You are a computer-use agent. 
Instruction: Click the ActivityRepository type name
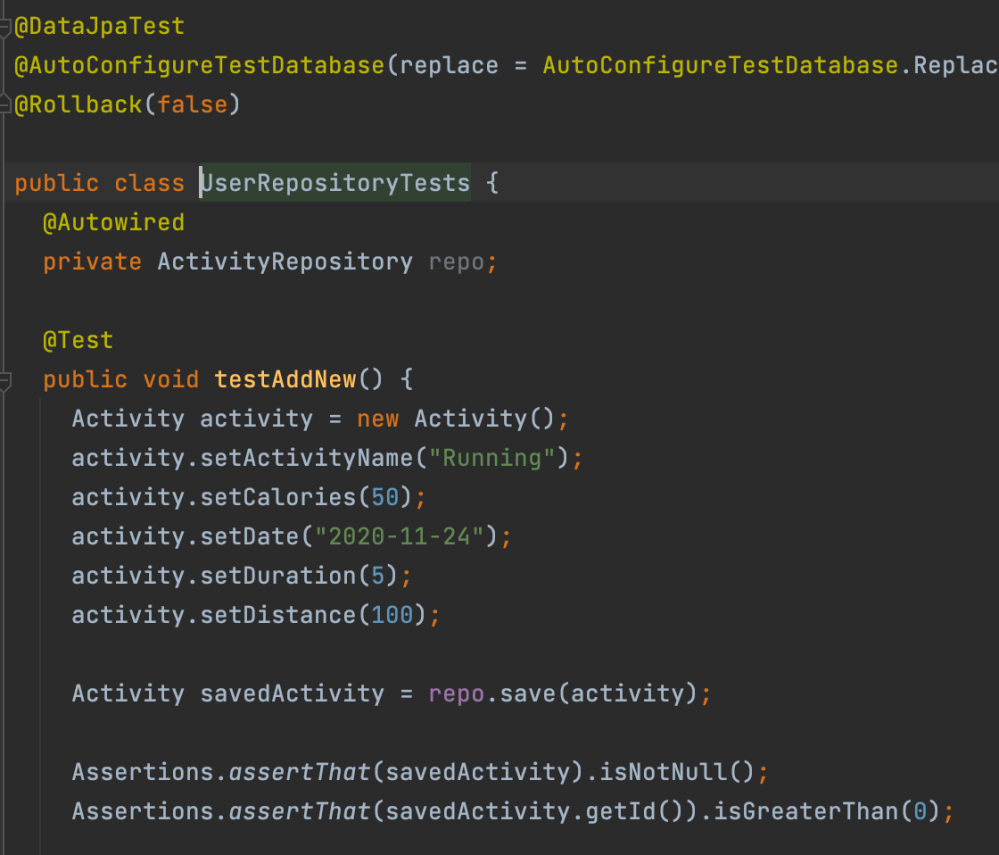tap(285, 262)
